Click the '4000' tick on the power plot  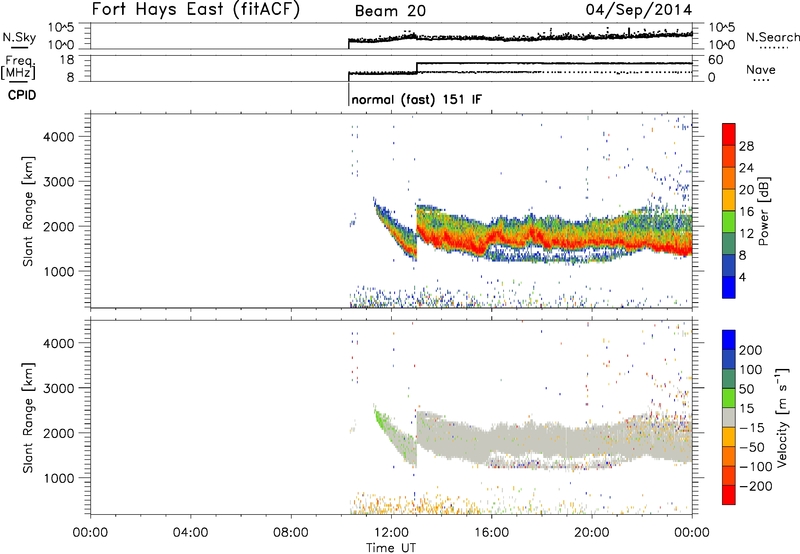pos(58,137)
